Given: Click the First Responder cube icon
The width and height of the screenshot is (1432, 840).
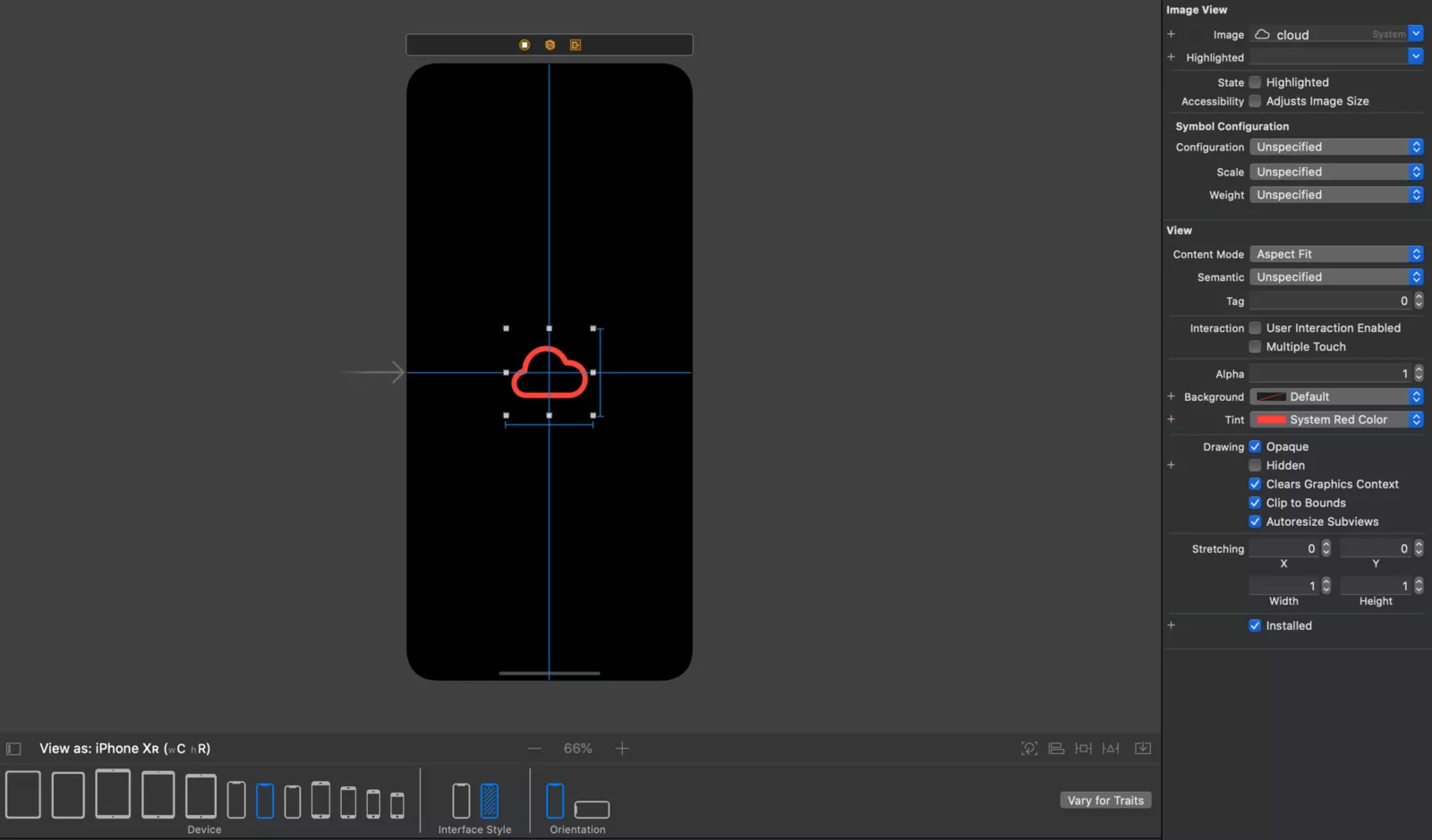Looking at the screenshot, I should [550, 45].
